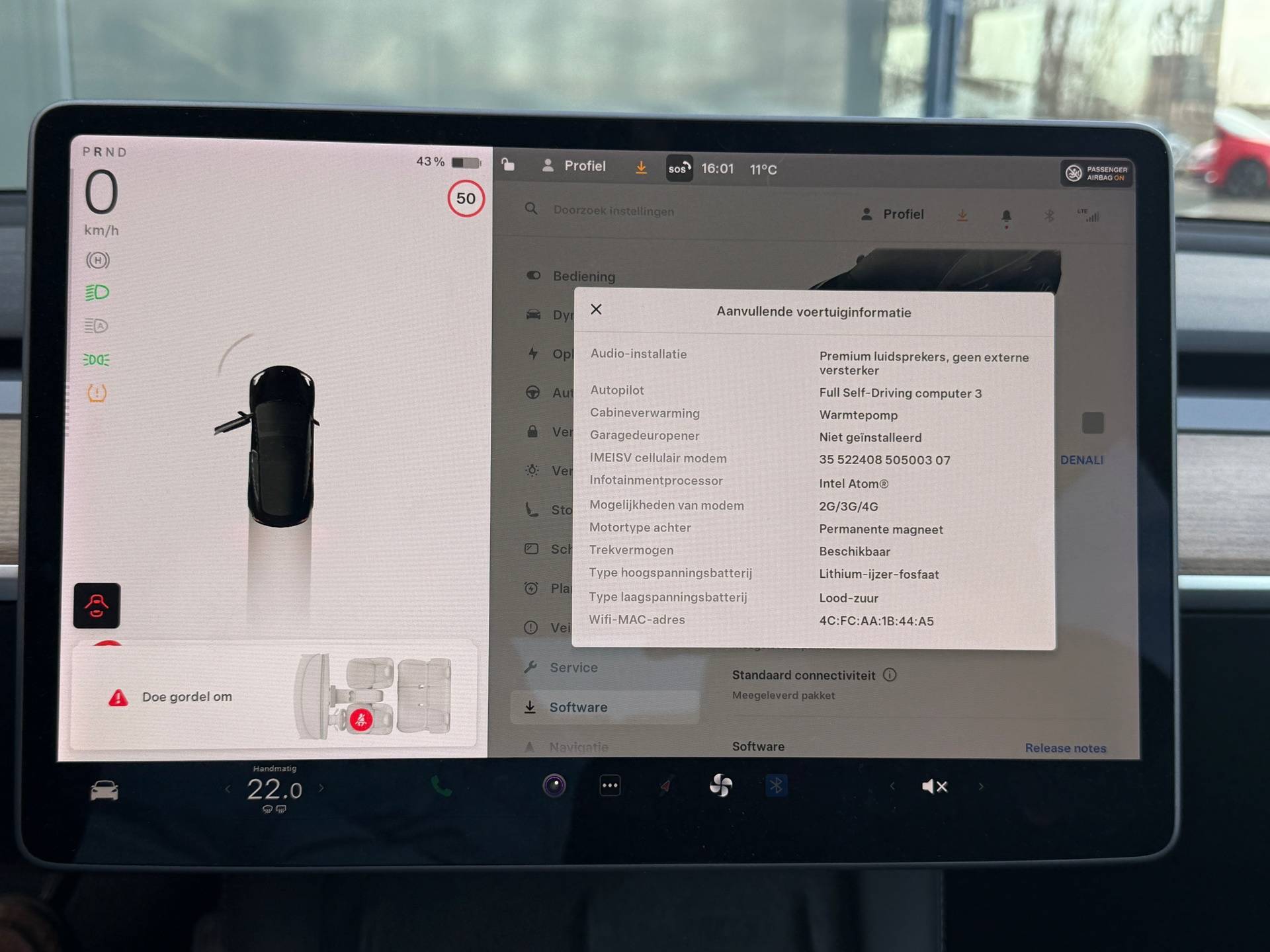Close the Aanvullende voertuiginformatie dialog

(596, 309)
